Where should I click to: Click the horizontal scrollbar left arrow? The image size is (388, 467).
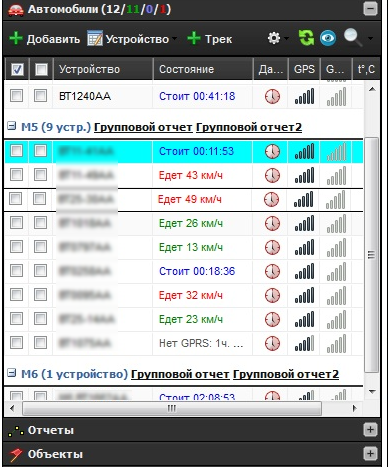pyautogui.click(x=12, y=408)
